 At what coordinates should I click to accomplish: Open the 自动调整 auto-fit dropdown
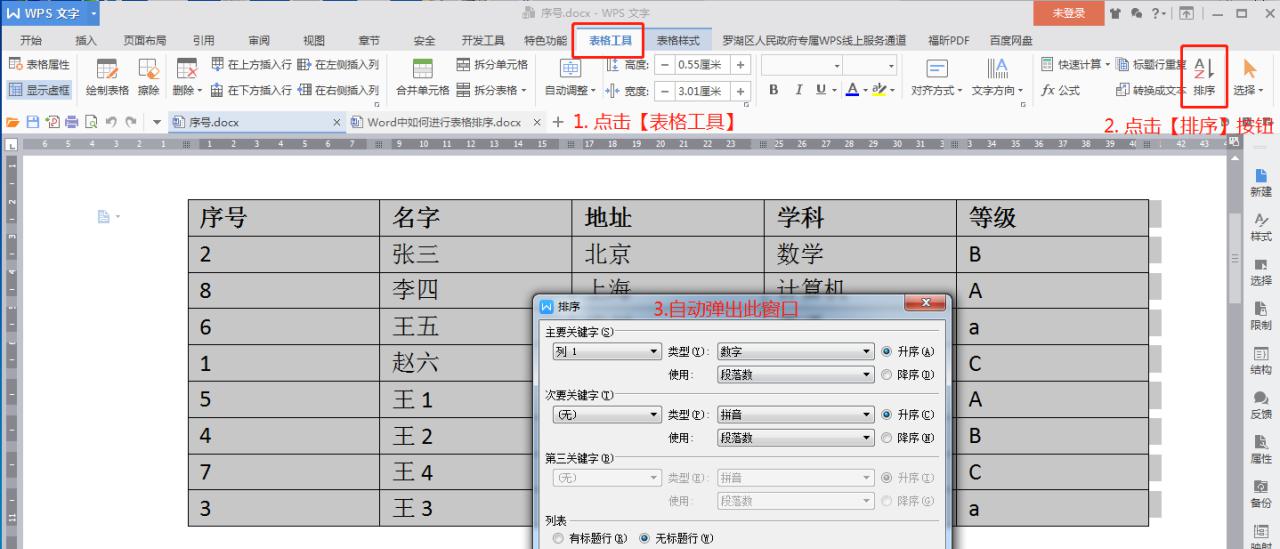[x=570, y=77]
